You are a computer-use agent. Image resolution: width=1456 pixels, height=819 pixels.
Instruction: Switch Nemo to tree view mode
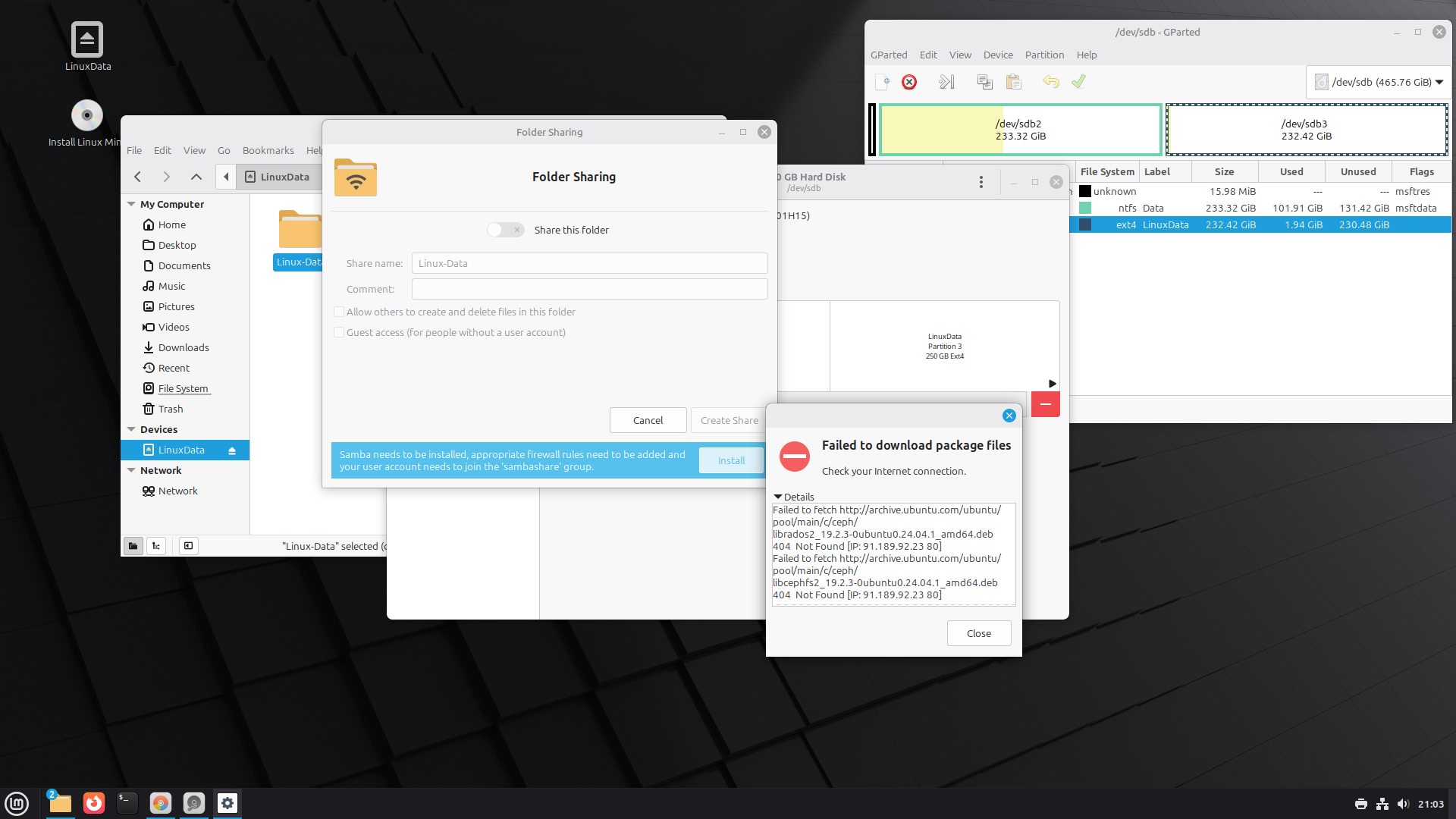coord(155,545)
